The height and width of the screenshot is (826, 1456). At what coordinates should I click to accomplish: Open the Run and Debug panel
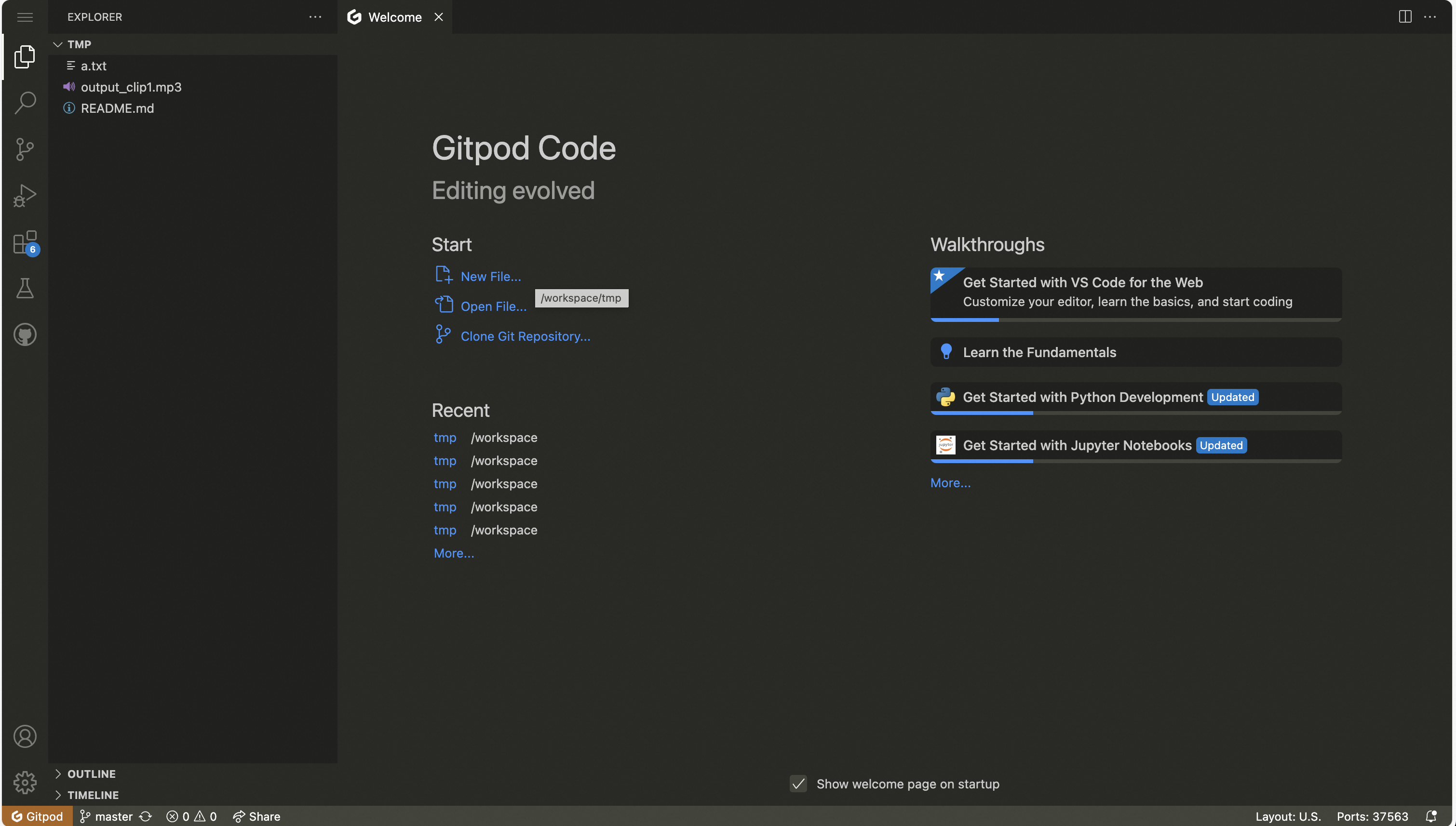pyautogui.click(x=25, y=195)
